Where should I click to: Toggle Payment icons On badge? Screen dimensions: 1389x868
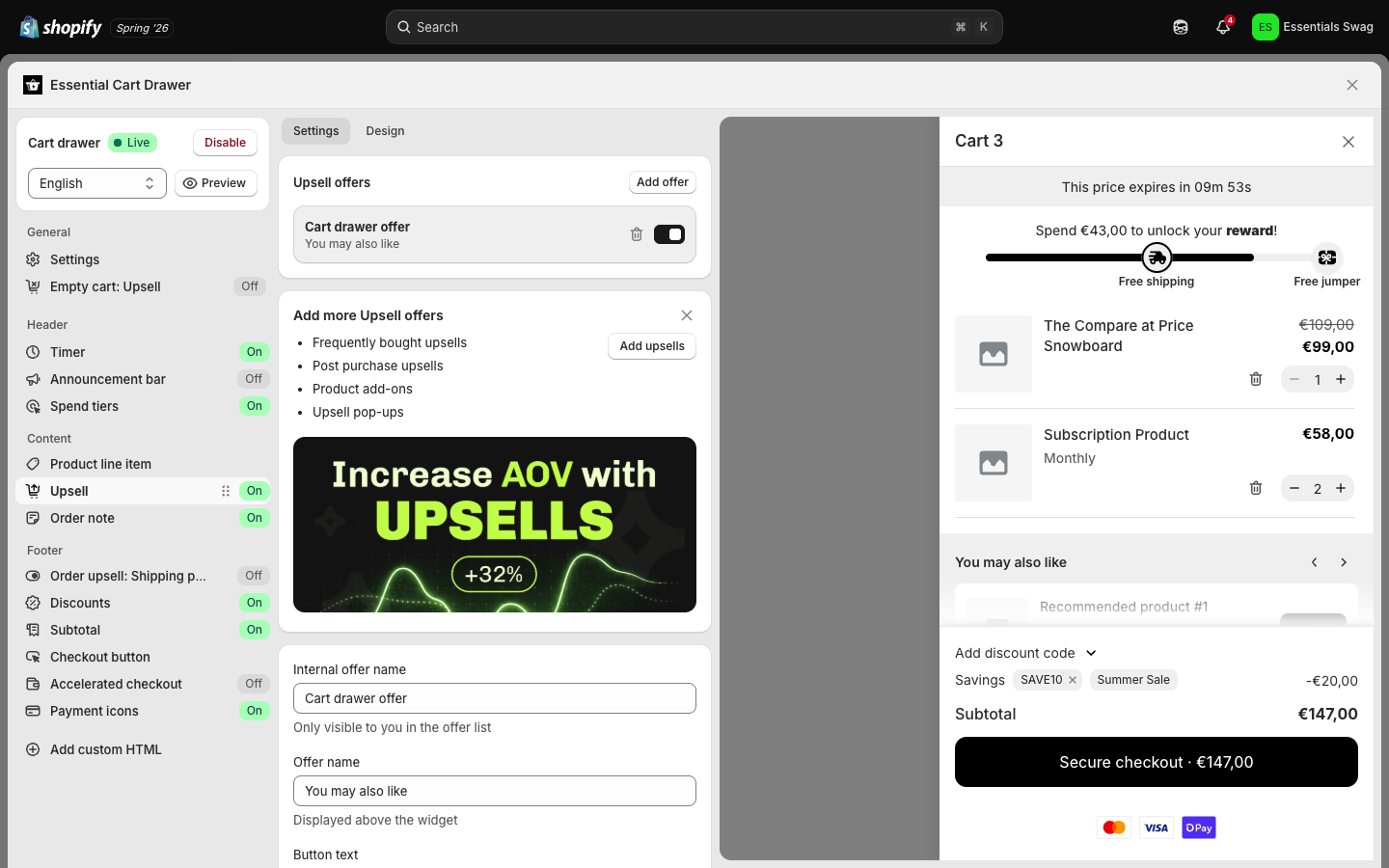[x=254, y=711]
